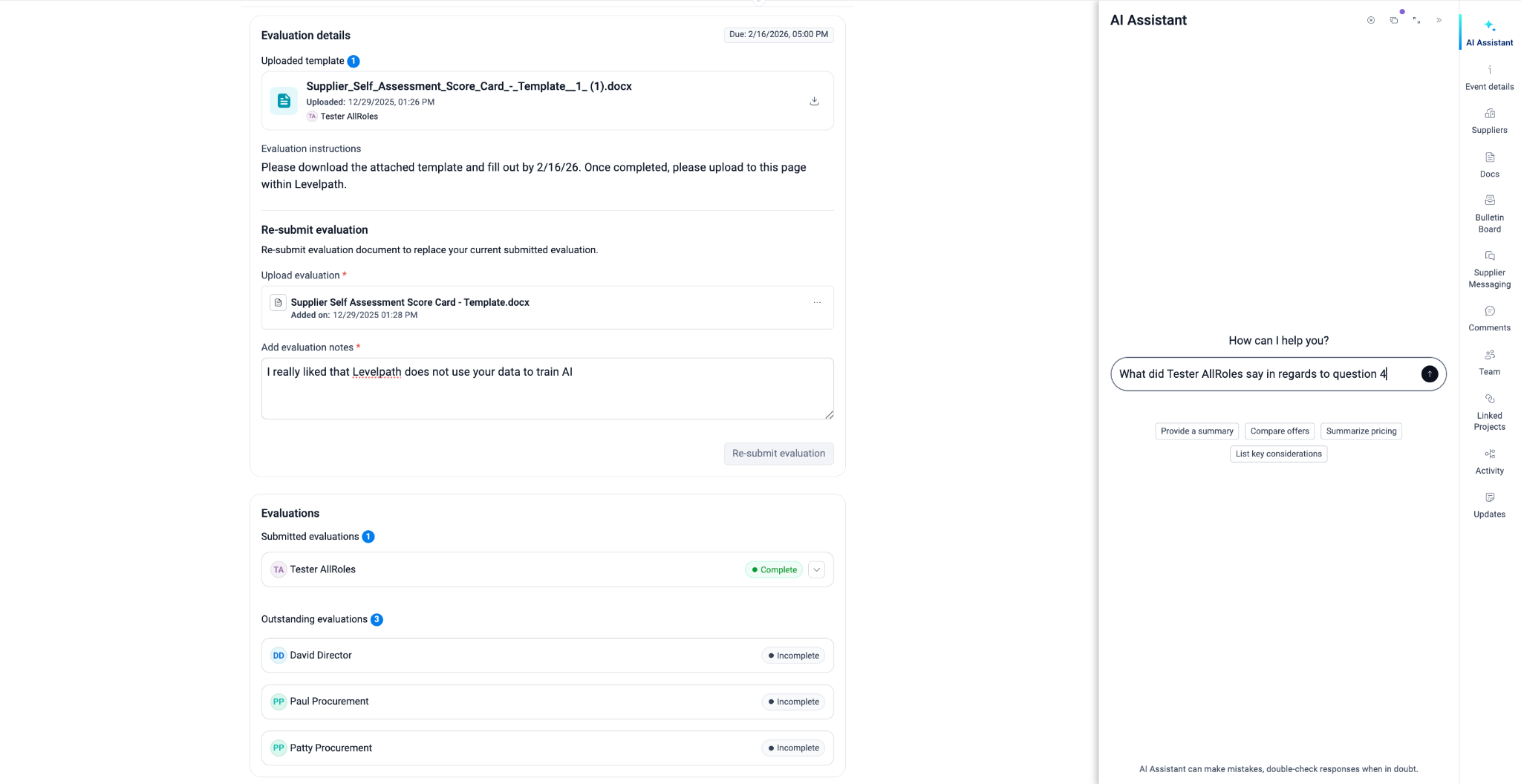Expand the AI Assistant panel to fullscreen
The height and width of the screenshot is (784, 1521).
click(1416, 21)
